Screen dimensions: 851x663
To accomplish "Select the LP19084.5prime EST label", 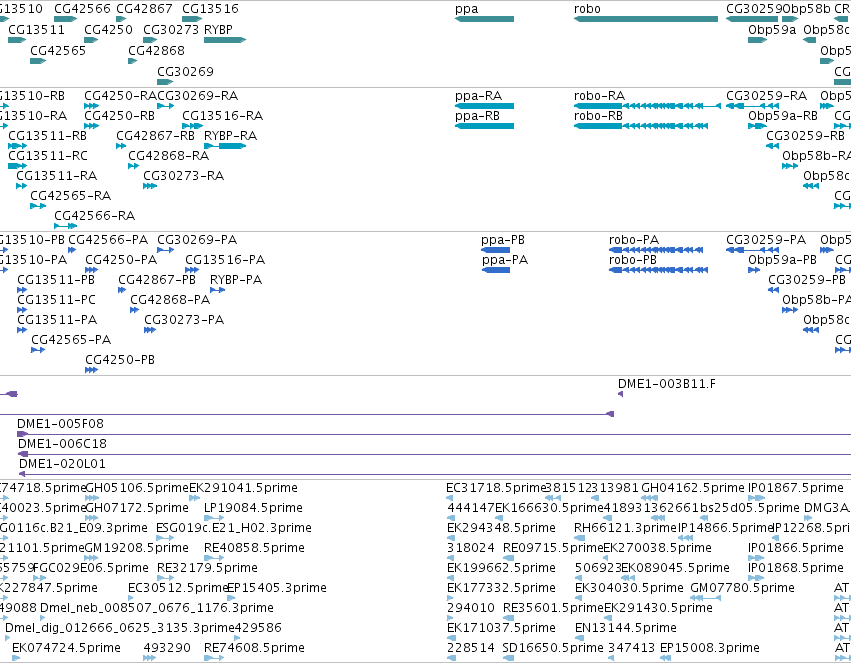I will [x=253, y=508].
